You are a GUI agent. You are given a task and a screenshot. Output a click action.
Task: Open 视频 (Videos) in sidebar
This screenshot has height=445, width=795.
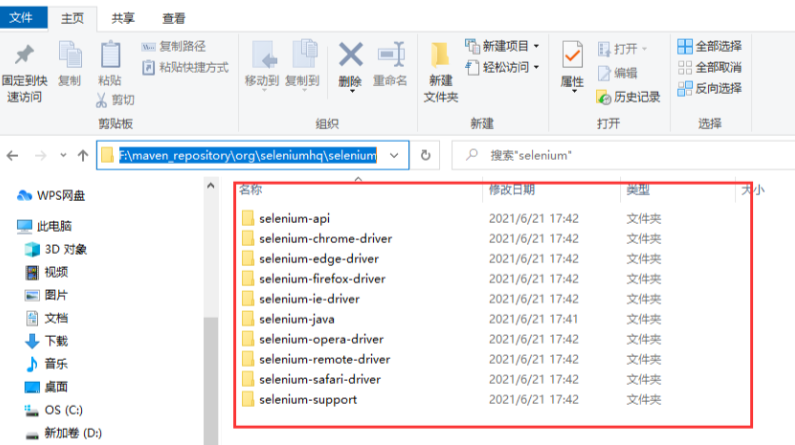pos(47,272)
